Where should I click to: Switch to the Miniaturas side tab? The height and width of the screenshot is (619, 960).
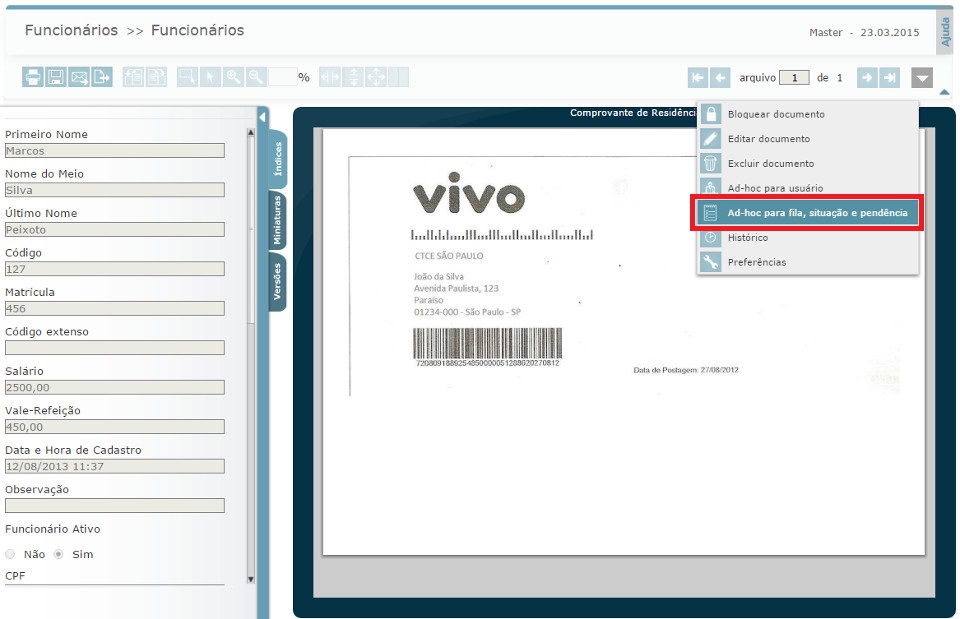[x=277, y=221]
